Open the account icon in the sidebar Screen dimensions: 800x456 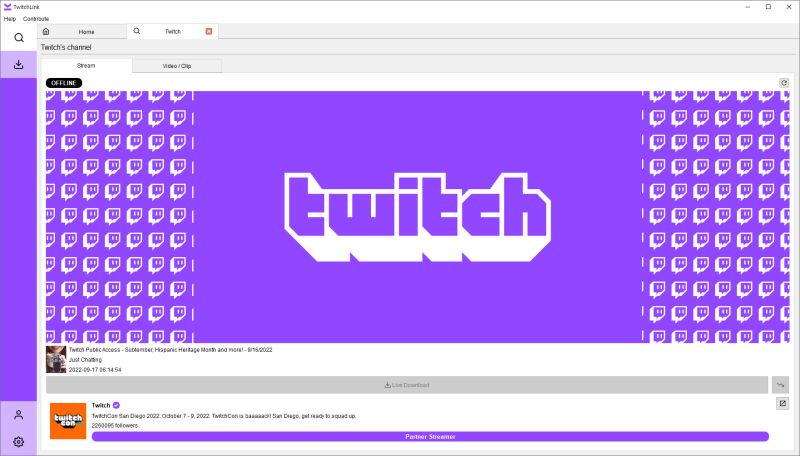(x=18, y=415)
